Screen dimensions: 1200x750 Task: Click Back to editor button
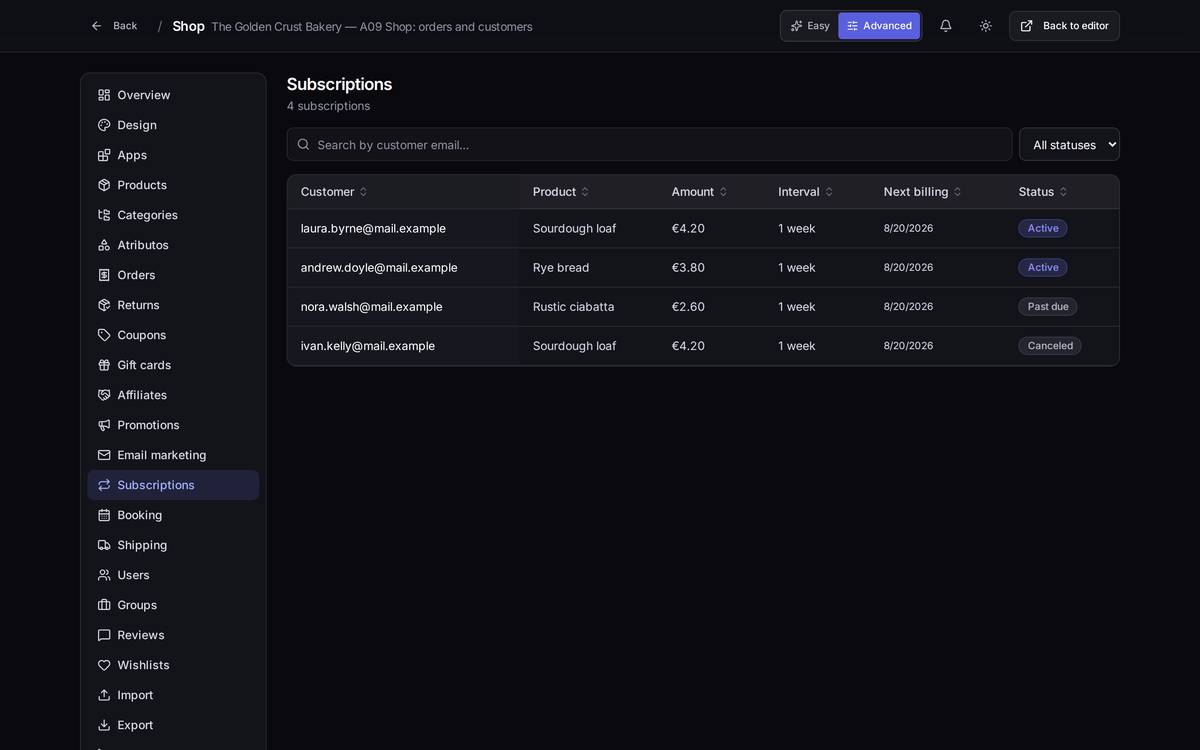(1064, 26)
